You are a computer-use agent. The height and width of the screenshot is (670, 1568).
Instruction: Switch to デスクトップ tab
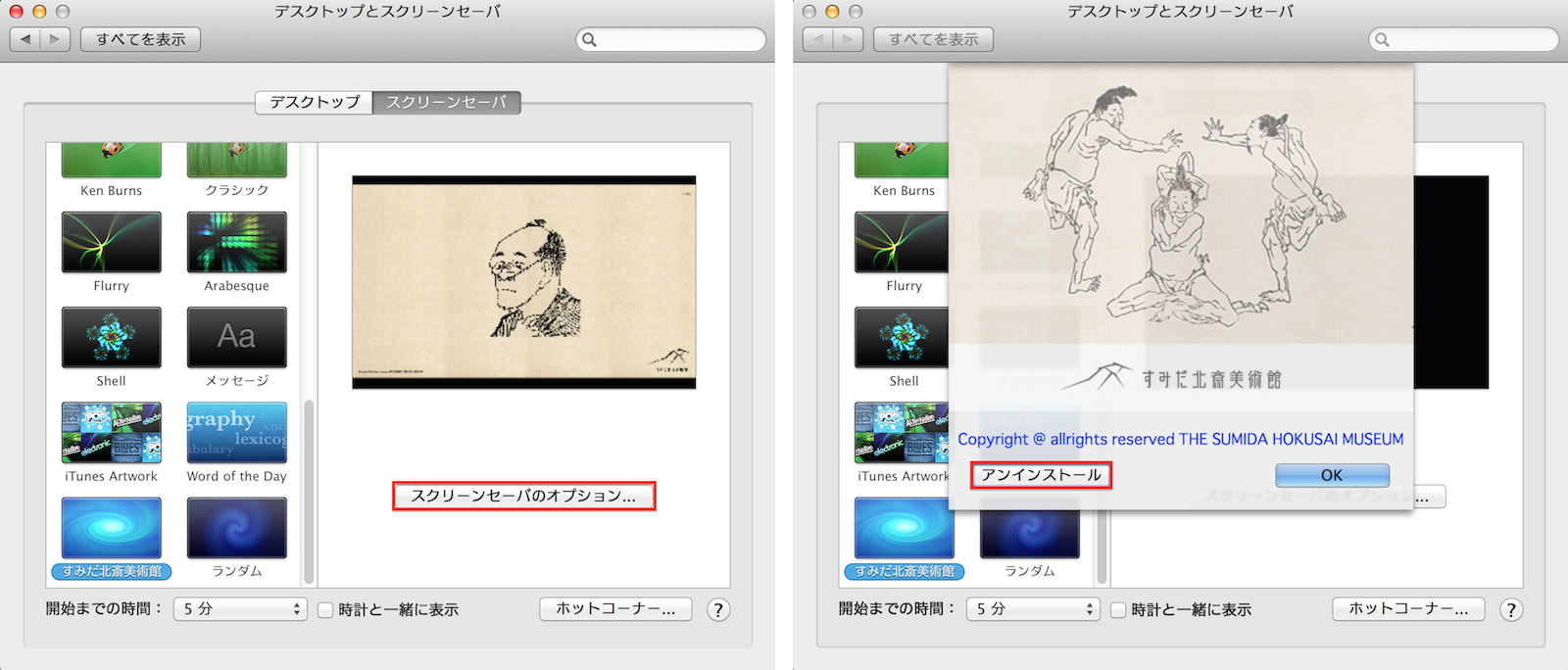tap(315, 102)
